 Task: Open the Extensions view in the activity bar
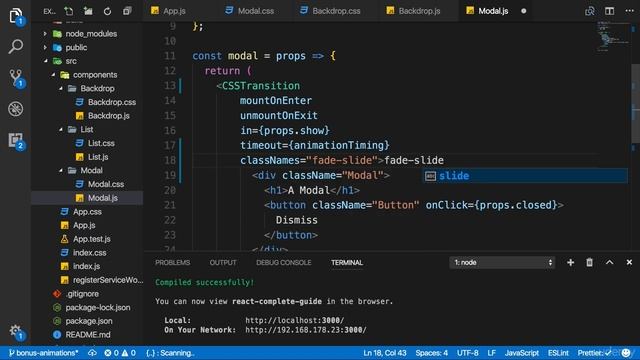click(x=16, y=140)
